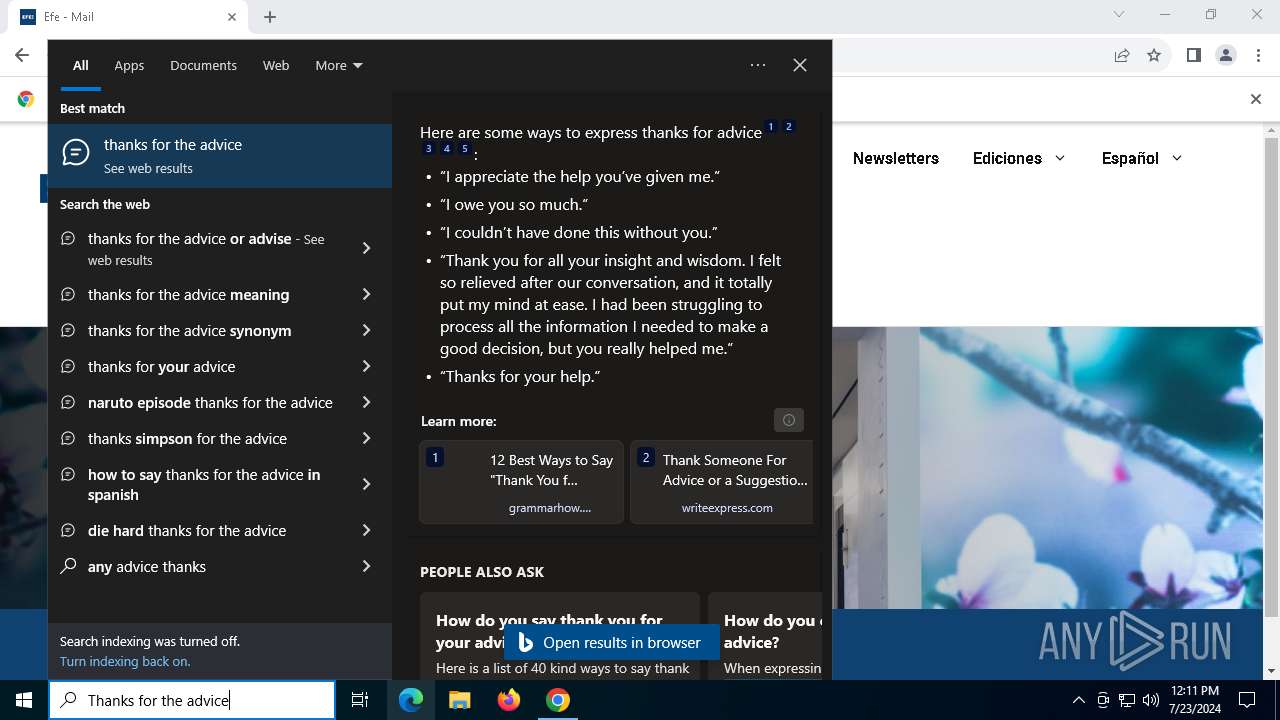Screen dimensions: 1280x720
Task: Open network status in the system tray
Action: click(1126, 700)
